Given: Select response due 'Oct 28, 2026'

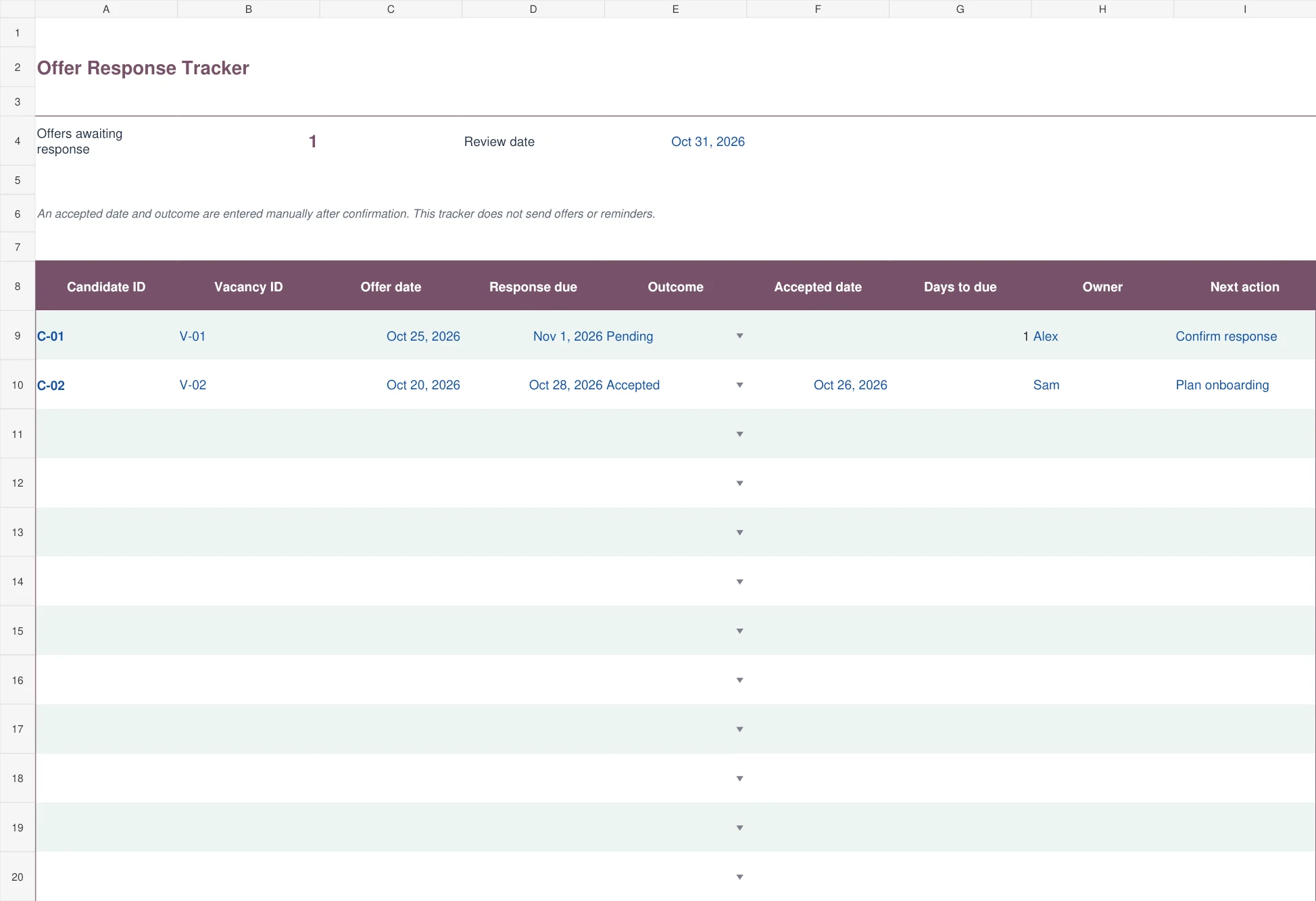Looking at the screenshot, I should [x=533, y=385].
